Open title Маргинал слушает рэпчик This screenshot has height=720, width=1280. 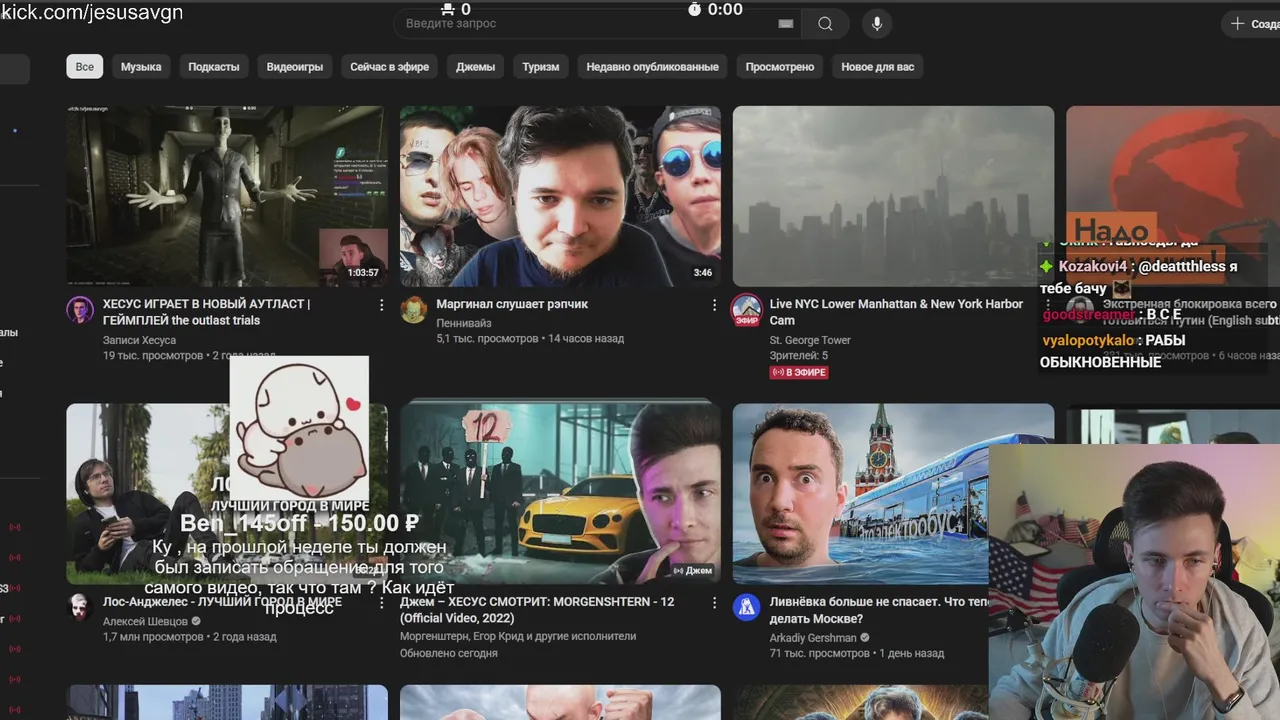coord(512,304)
